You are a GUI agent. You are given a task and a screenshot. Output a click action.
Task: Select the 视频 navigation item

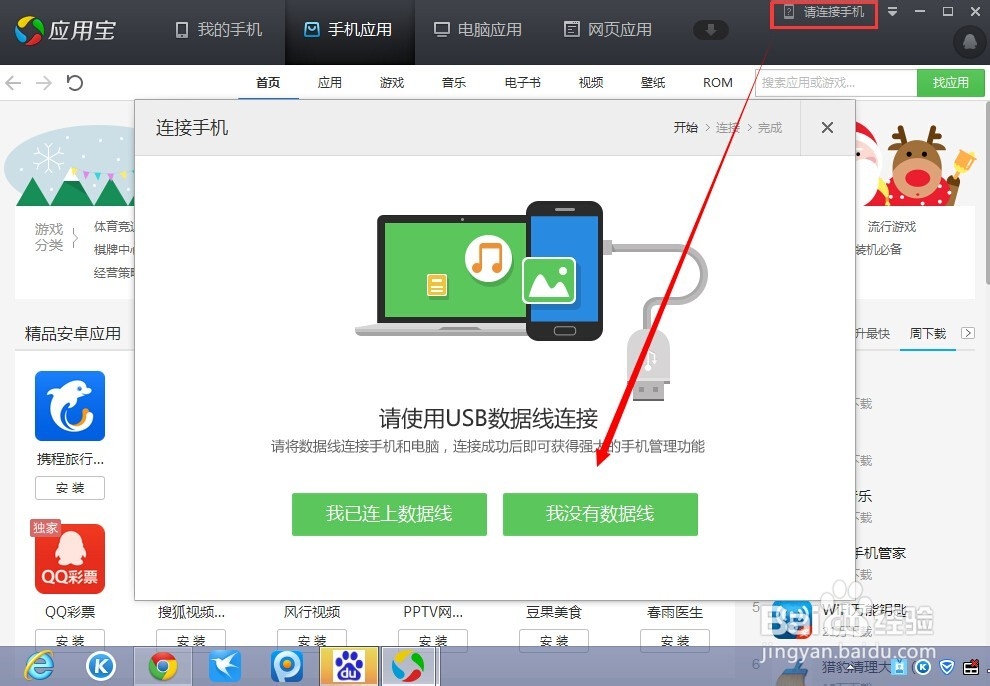click(x=590, y=83)
